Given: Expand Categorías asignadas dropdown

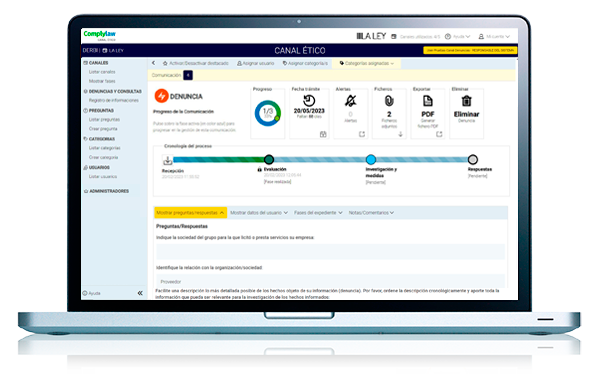Looking at the screenshot, I should click(x=367, y=63).
